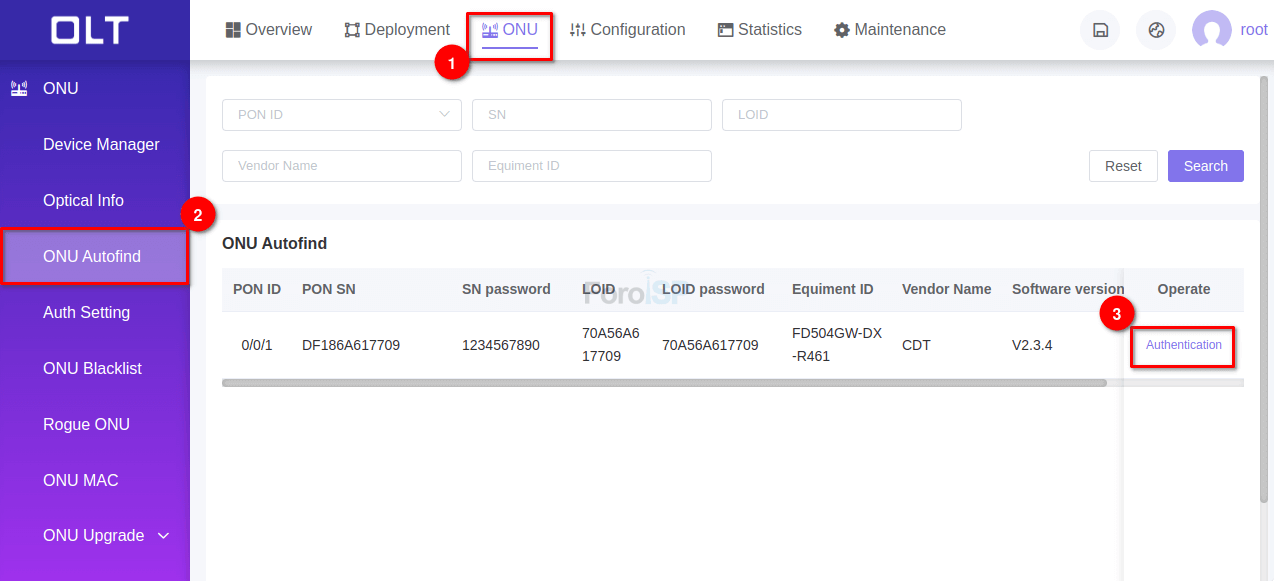Click the Reset button
Image resolution: width=1274 pixels, height=581 pixels.
point(1123,166)
